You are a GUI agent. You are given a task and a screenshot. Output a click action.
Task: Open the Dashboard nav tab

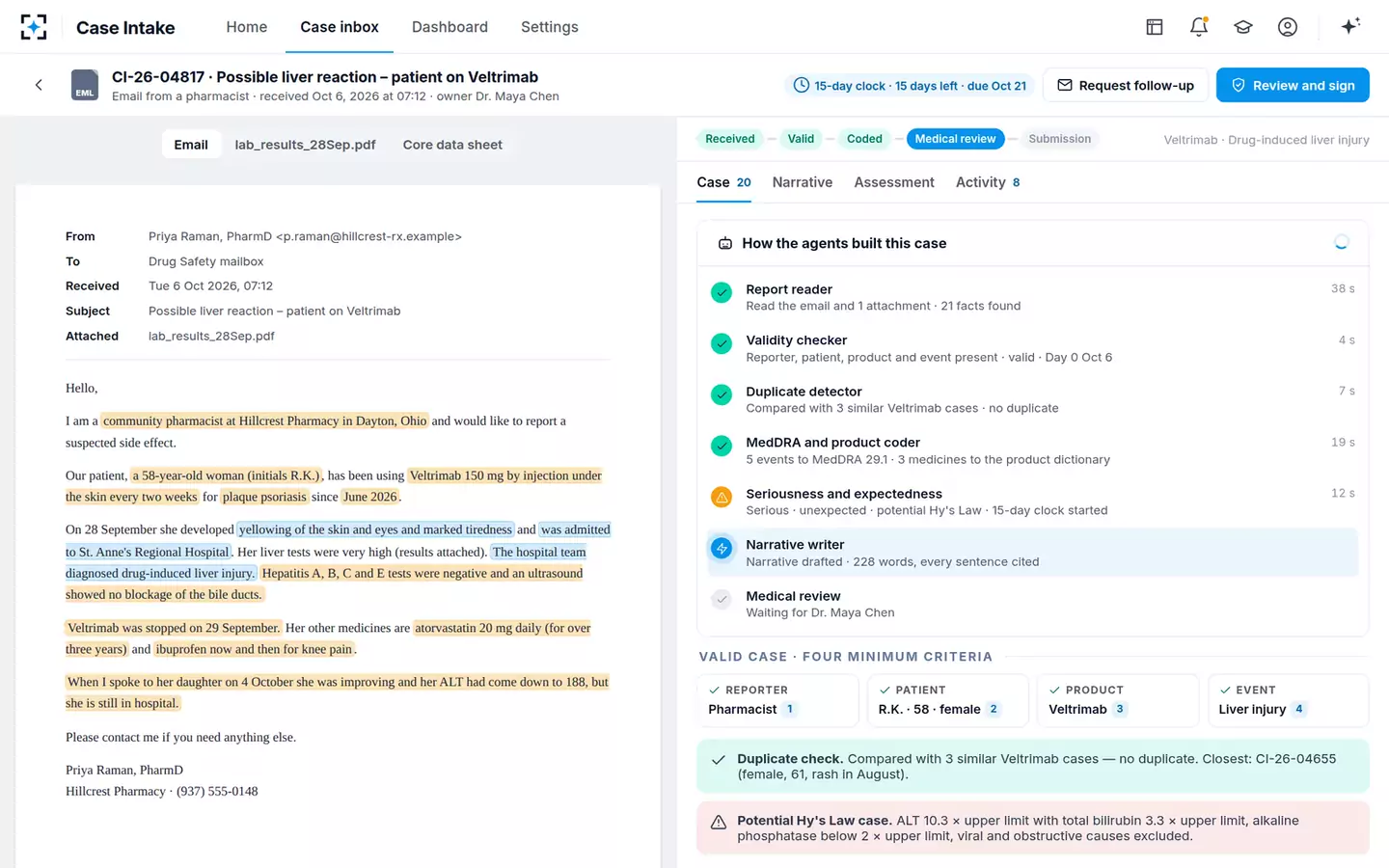click(449, 27)
